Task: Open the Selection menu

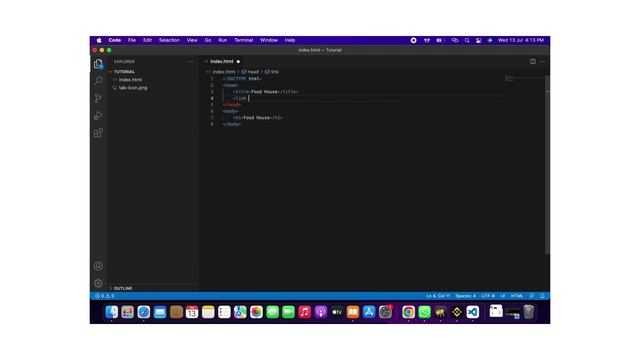Action: [x=169, y=40]
